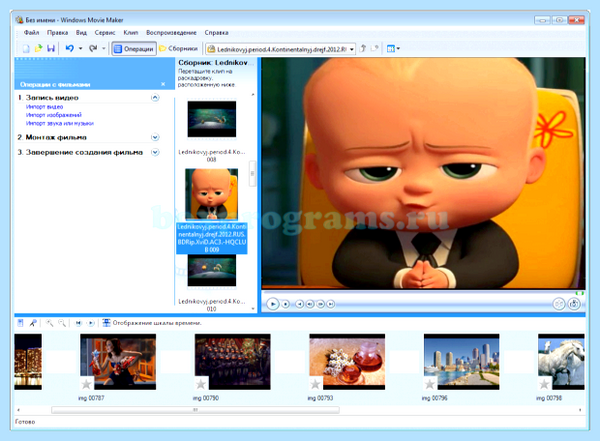Screen dimensions: 600x441
Task: Click the Save Project floppy icon
Action: click(x=51, y=49)
